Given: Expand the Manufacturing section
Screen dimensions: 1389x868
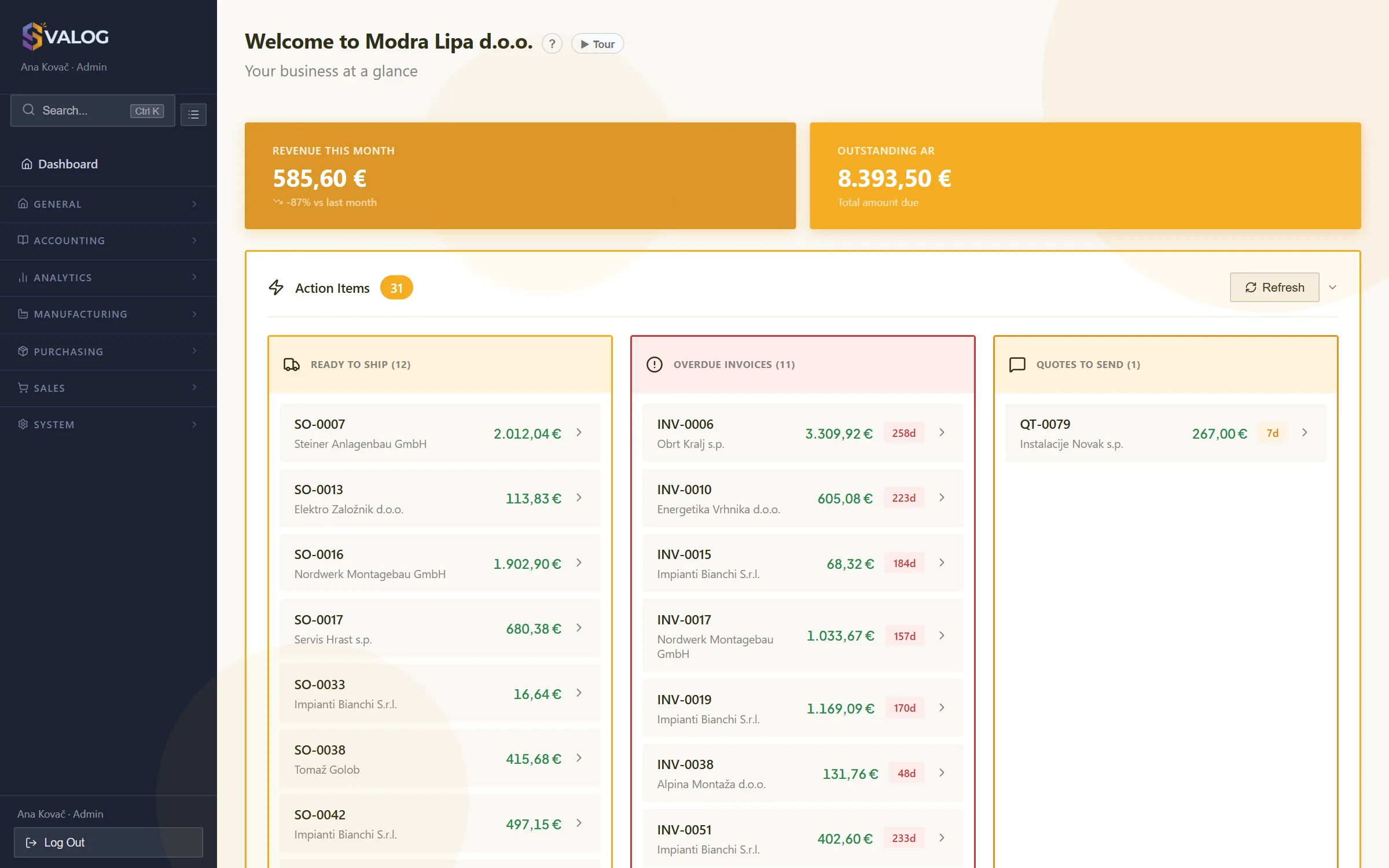Looking at the screenshot, I should pos(108,314).
